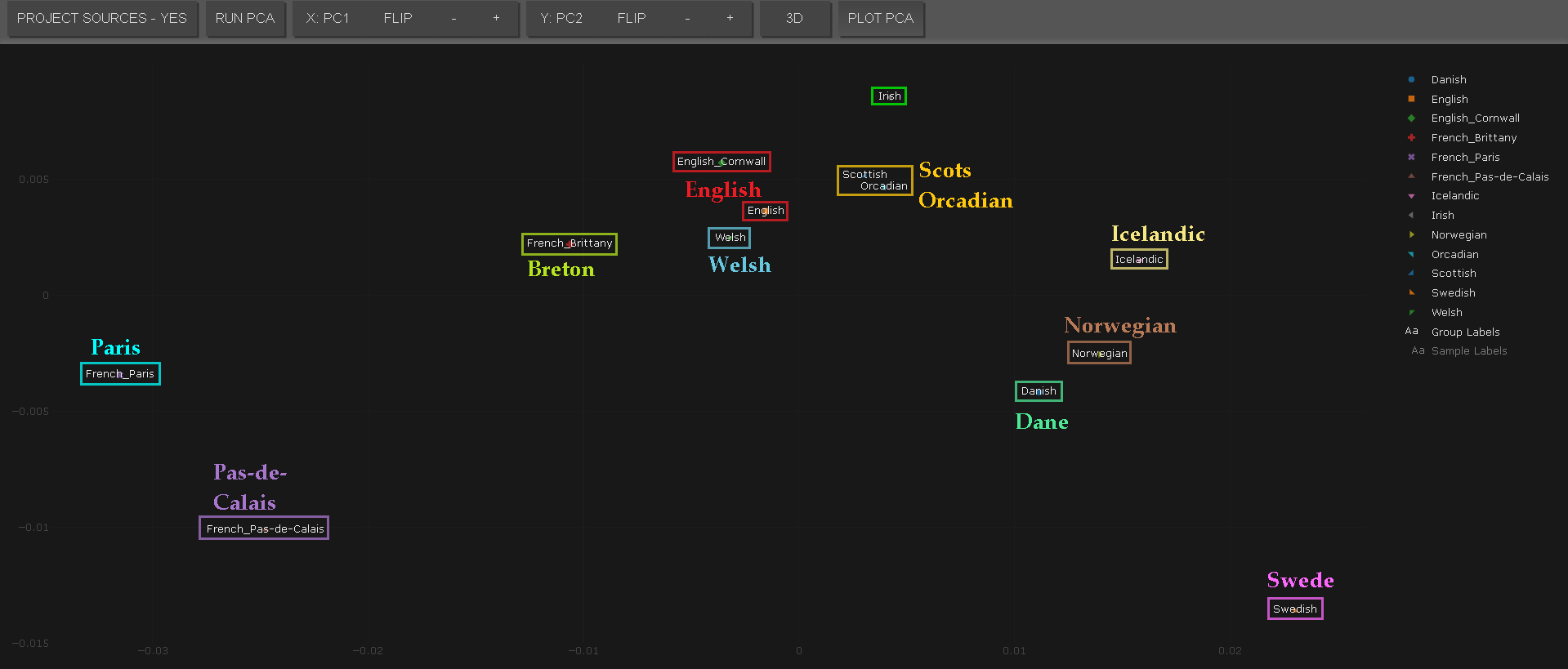
Task: Toggle French_Pas-de-Calais triangle marker in legend
Action: point(1411,176)
